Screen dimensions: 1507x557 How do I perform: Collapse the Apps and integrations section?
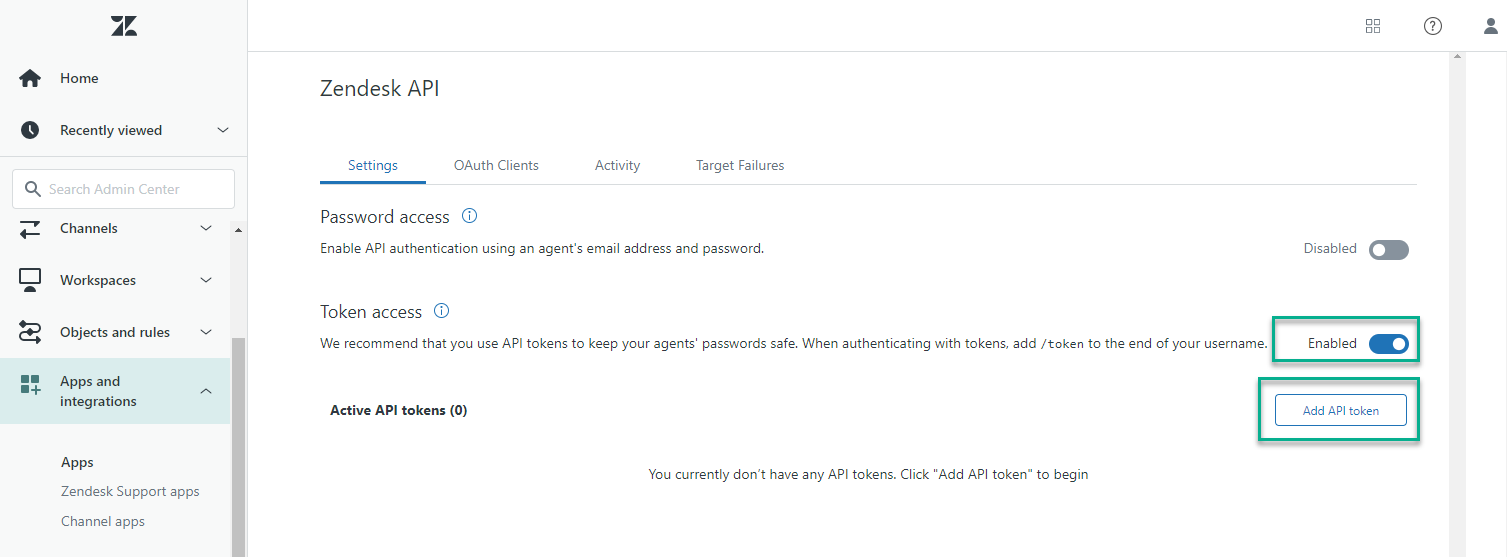[206, 391]
